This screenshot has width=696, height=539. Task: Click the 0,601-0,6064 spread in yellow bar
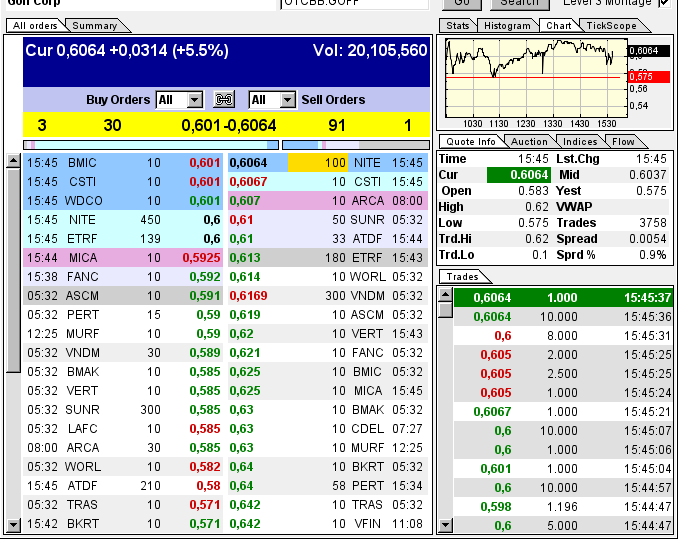coord(229,126)
